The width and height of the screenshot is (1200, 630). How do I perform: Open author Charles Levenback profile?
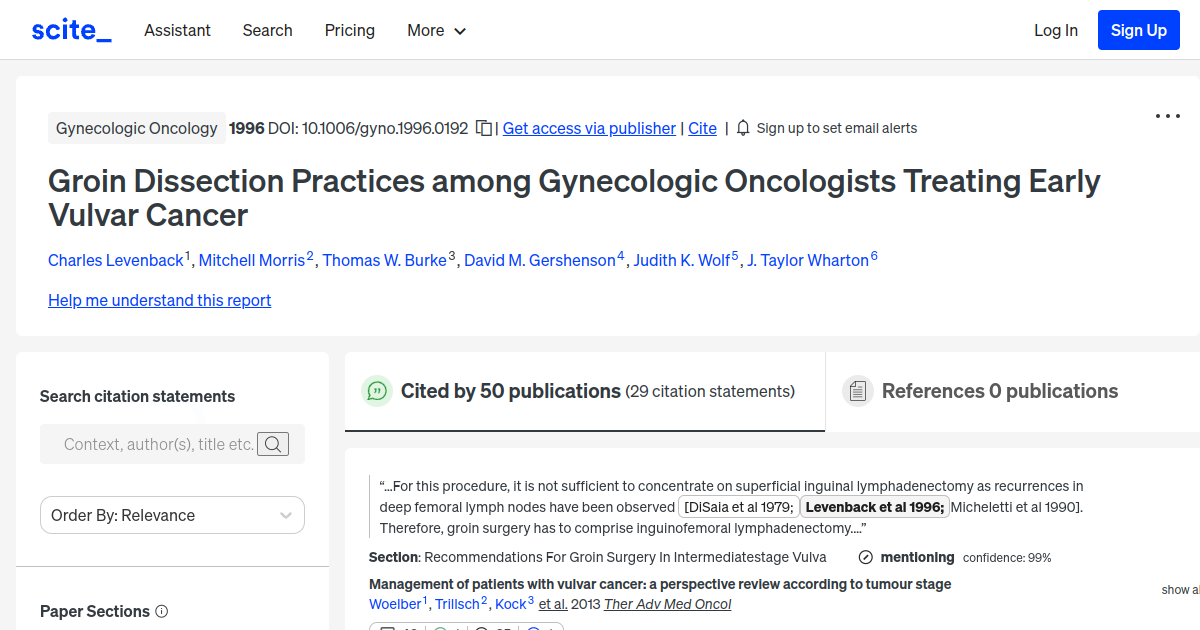[x=116, y=260]
